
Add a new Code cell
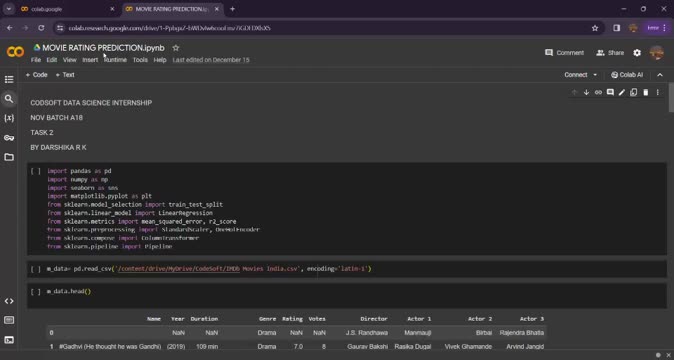(x=37, y=75)
